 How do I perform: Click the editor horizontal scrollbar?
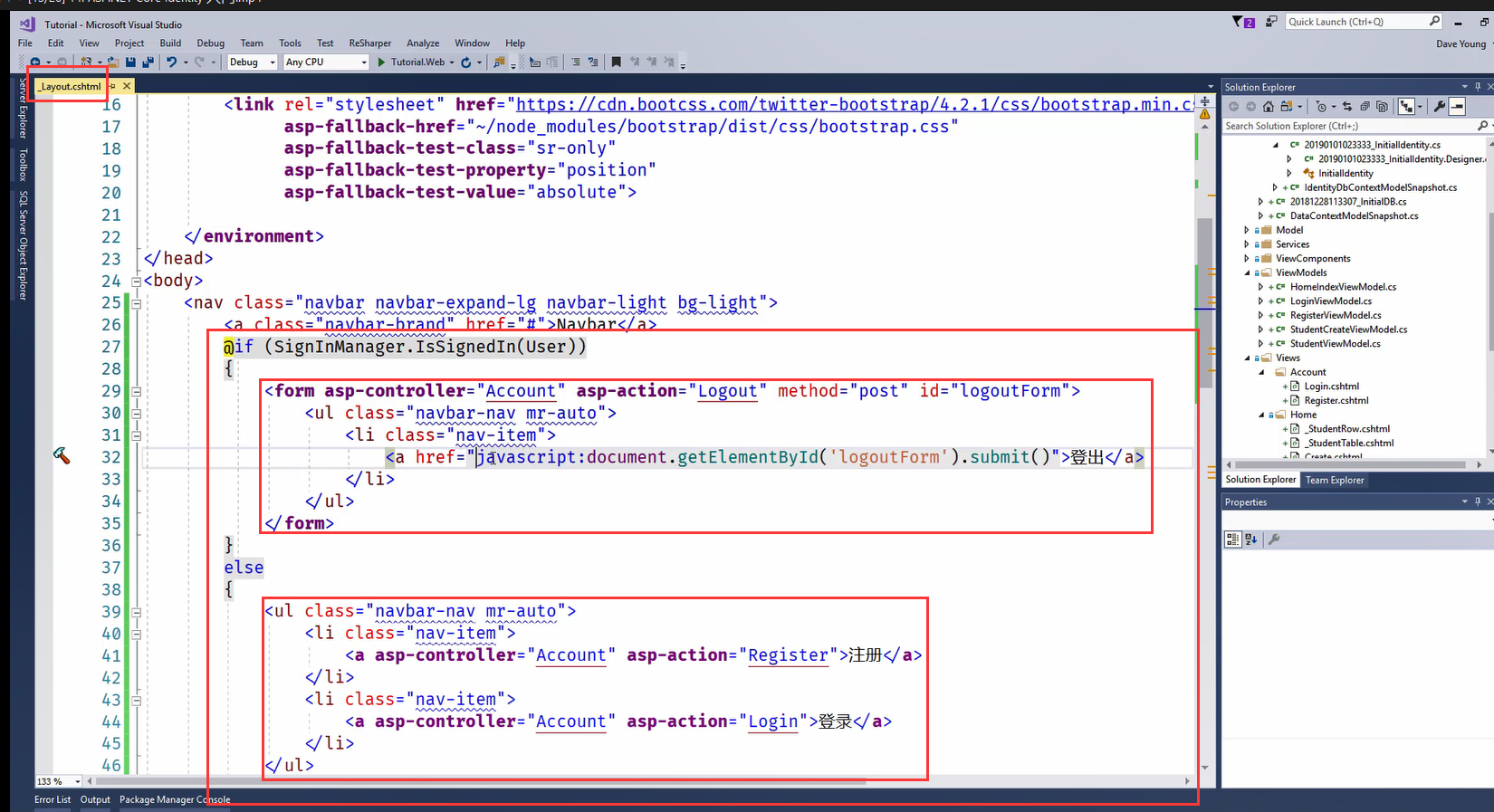480,780
